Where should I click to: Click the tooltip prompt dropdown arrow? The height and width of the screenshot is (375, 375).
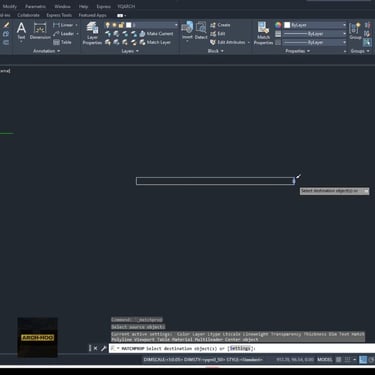366,191
